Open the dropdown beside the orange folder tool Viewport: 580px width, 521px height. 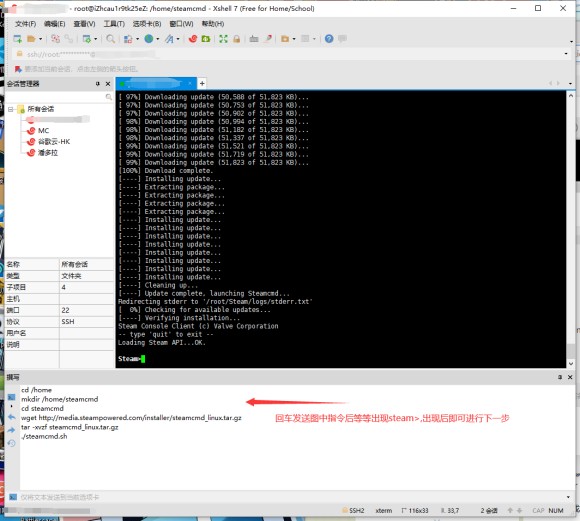click(294, 39)
